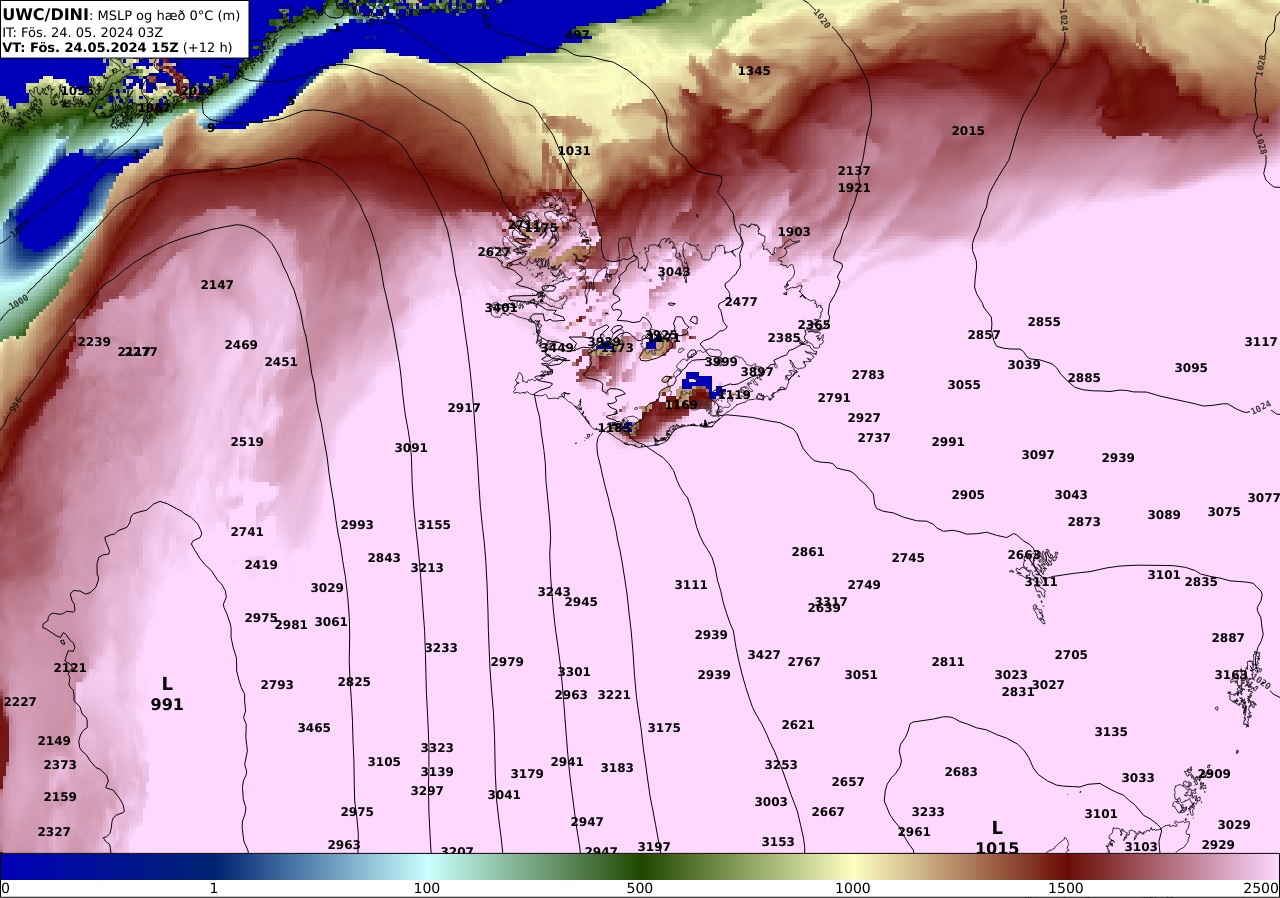The height and width of the screenshot is (898, 1280).
Task: Click the map value '2705'
Action: click(x=1071, y=655)
